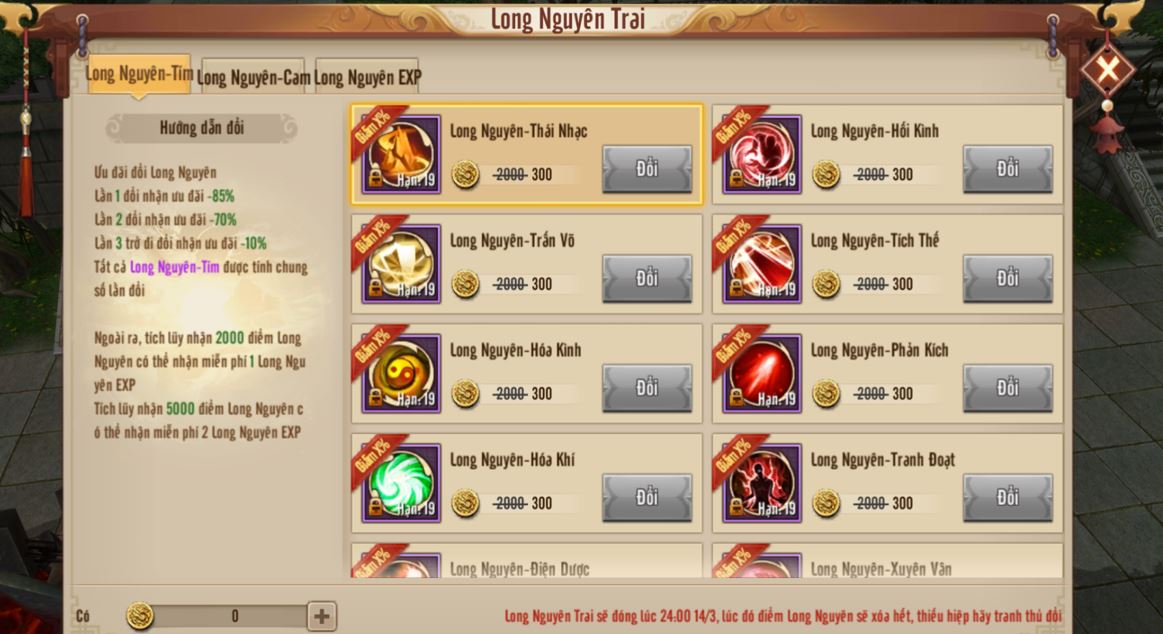The height and width of the screenshot is (634, 1163).
Task: Exchange Long Nguyên-Thái Nhạc with Đổi button
Action: point(647,169)
